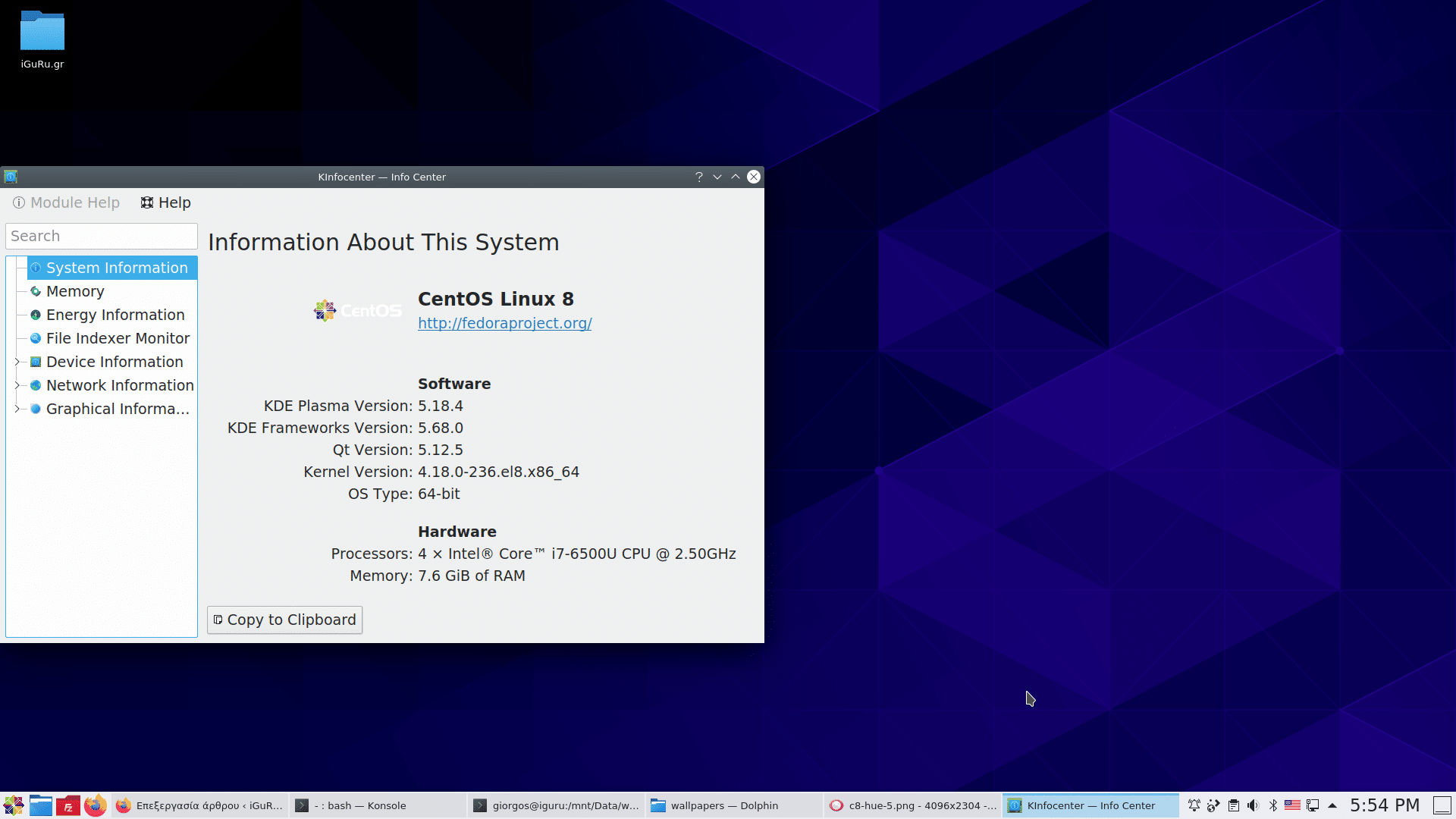
Task: Expand the Graphical Information tree node
Action: pyautogui.click(x=17, y=409)
